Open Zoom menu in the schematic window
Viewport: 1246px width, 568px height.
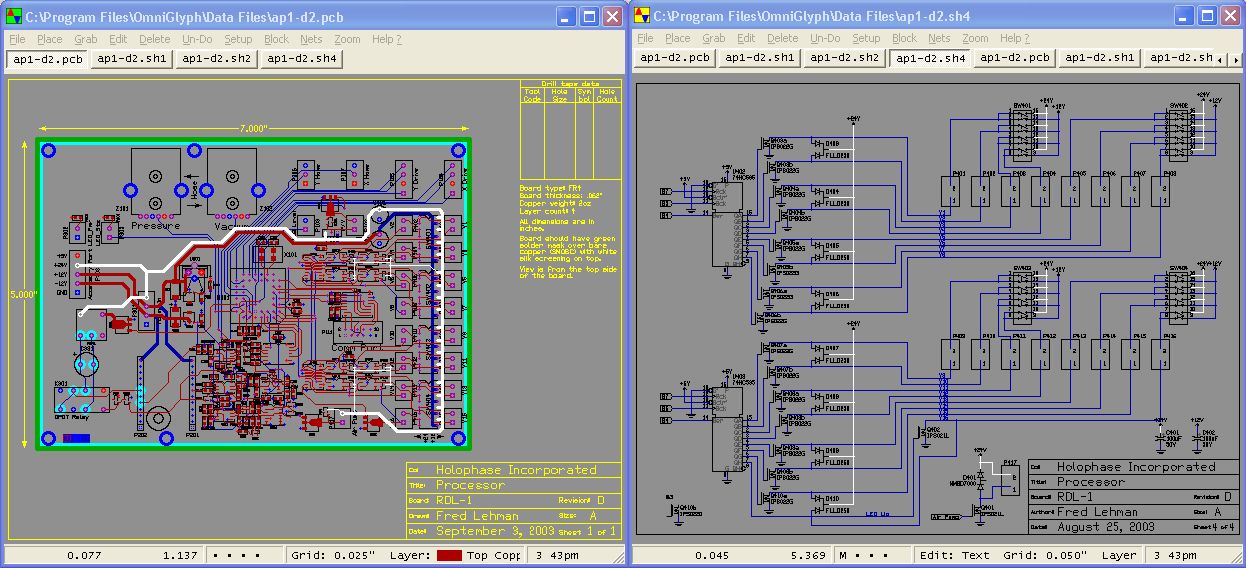coord(975,39)
